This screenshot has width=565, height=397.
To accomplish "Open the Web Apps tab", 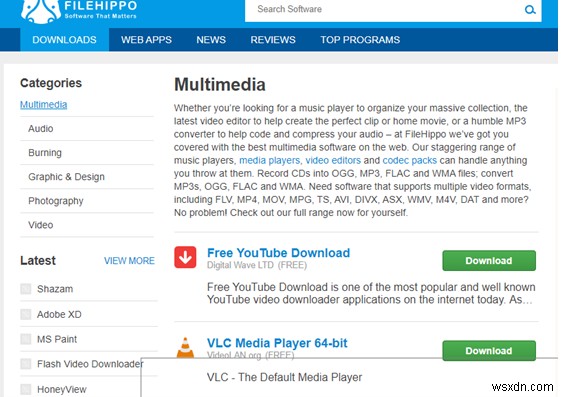I will pos(146,40).
